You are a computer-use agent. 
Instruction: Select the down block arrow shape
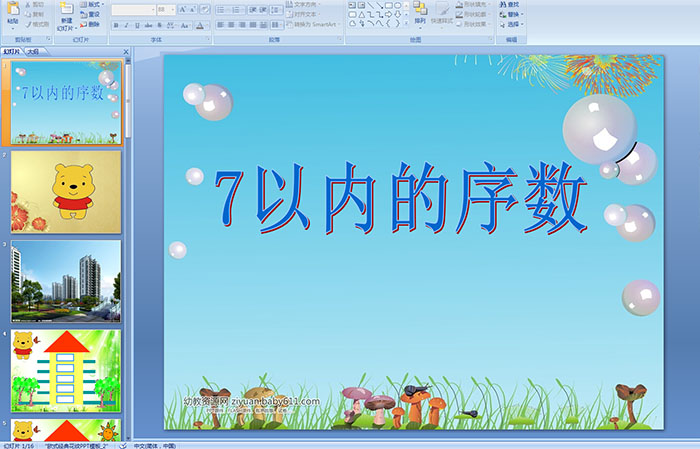click(x=397, y=15)
